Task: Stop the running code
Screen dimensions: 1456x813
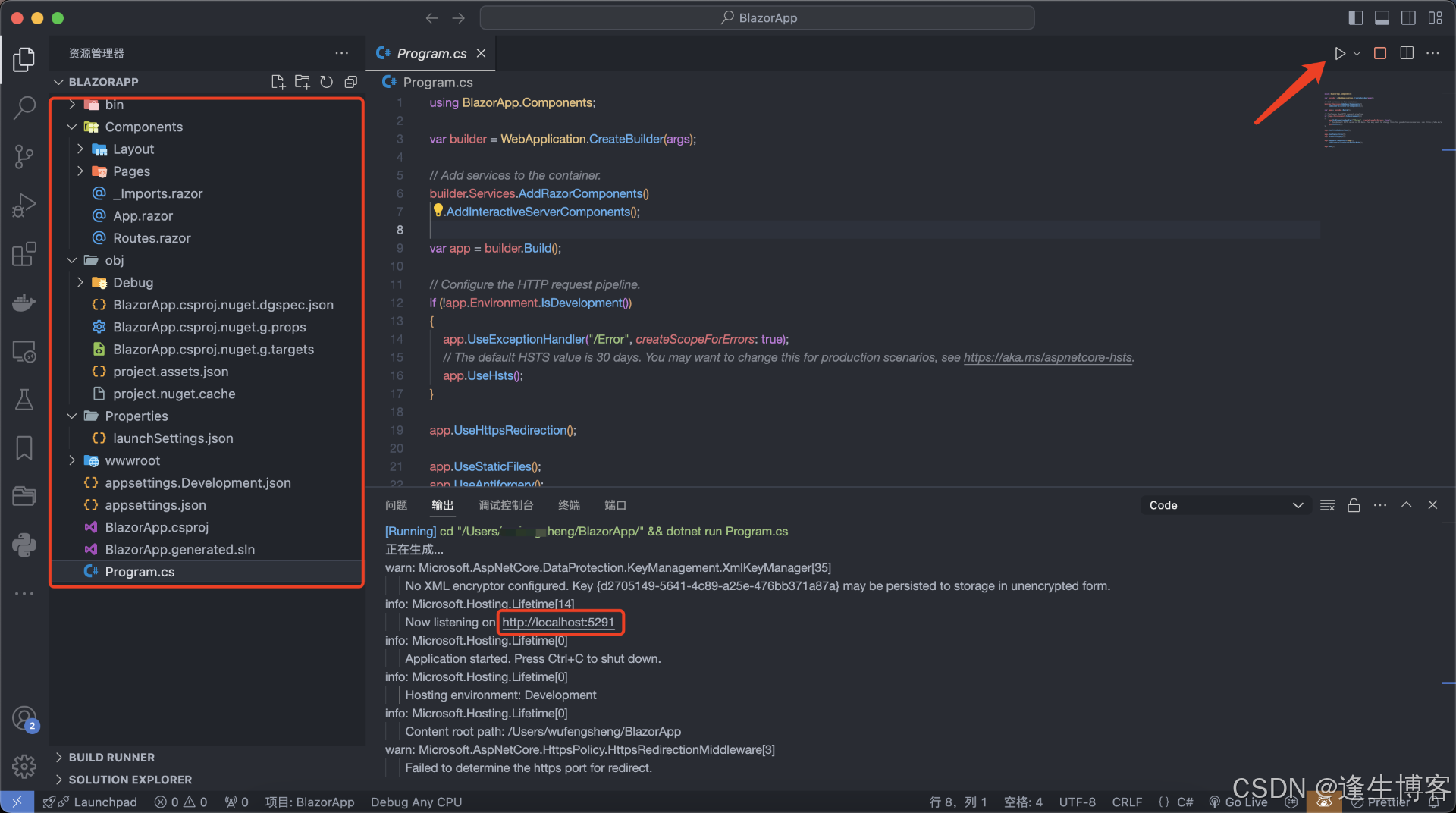Action: pos(1380,53)
